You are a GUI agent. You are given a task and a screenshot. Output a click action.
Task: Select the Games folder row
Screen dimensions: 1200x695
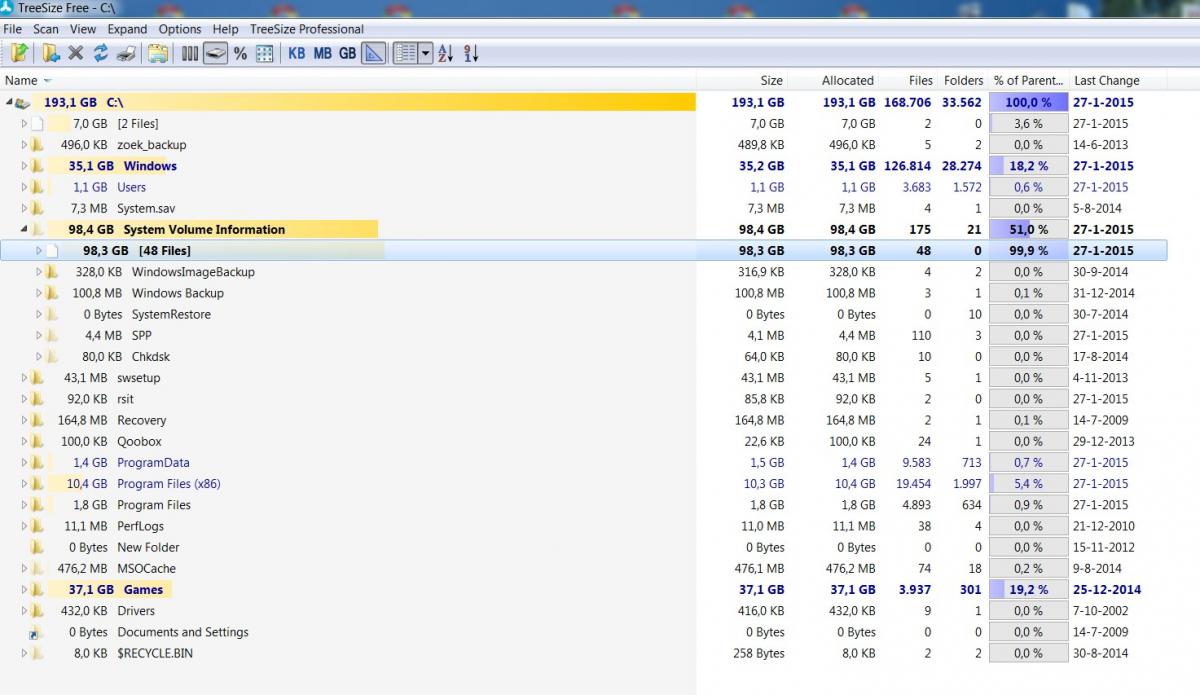tap(143, 590)
